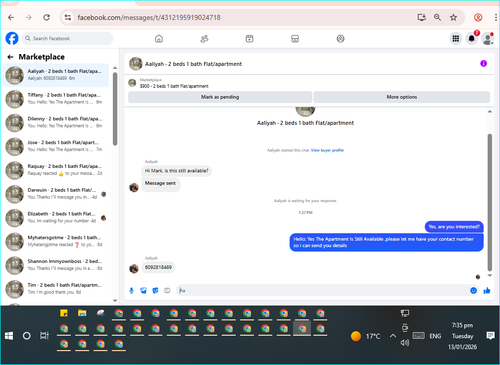Click the 6092818489 phone number message
Image resolution: width=500 pixels, height=365 pixels.
(x=158, y=267)
